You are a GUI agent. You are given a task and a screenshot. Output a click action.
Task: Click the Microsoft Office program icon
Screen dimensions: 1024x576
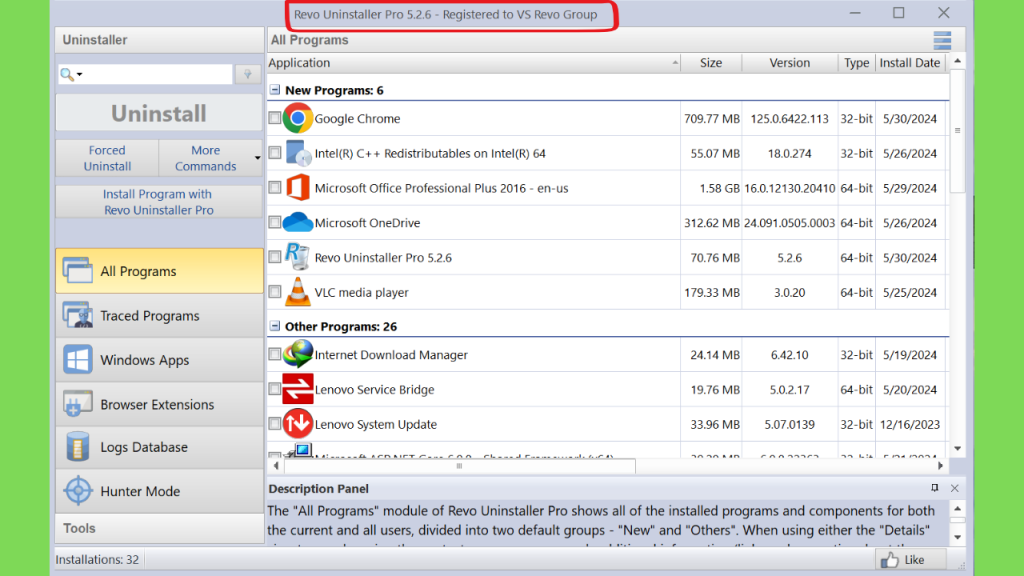tap(298, 188)
